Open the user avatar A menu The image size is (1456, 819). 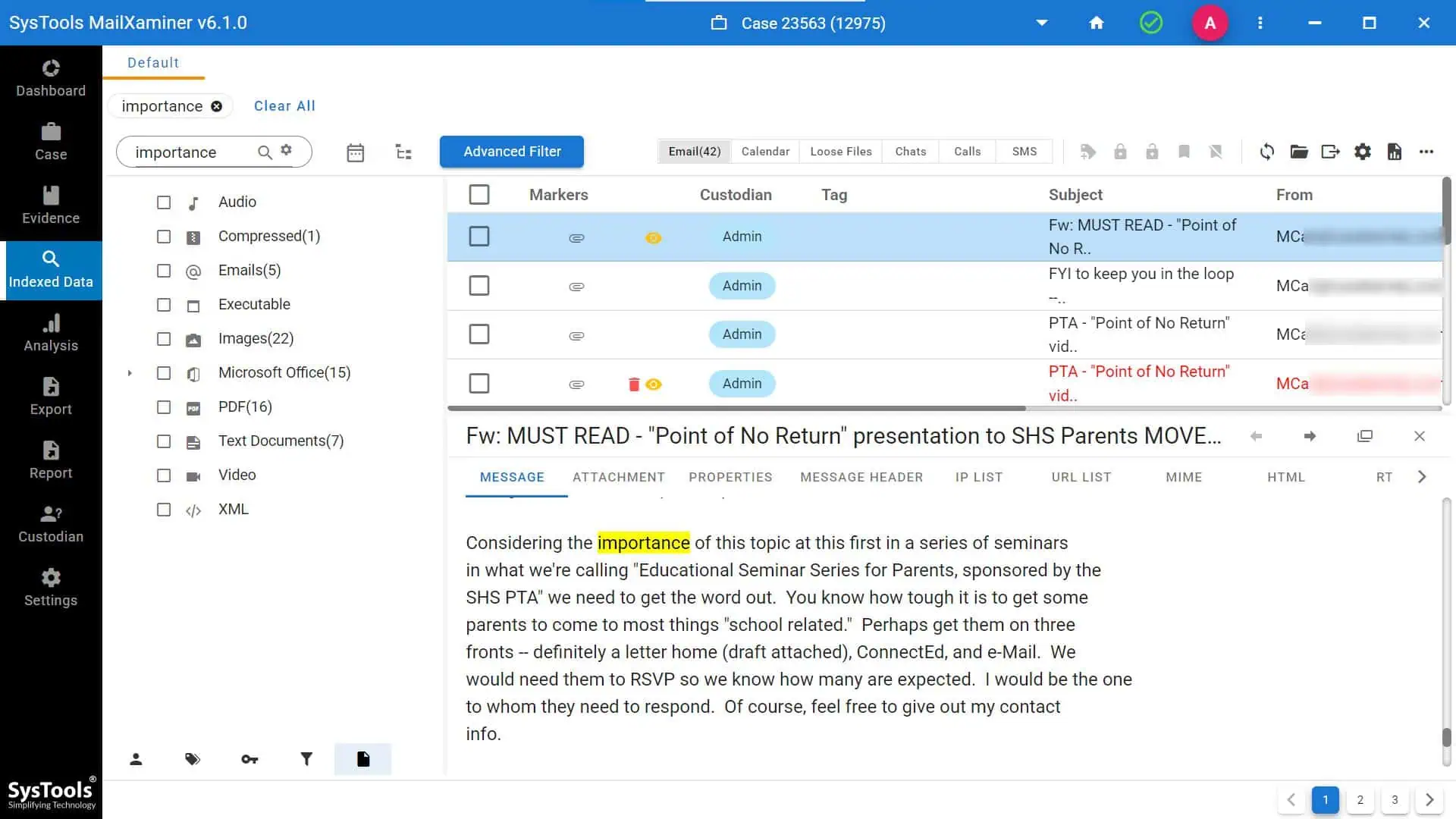point(1210,23)
